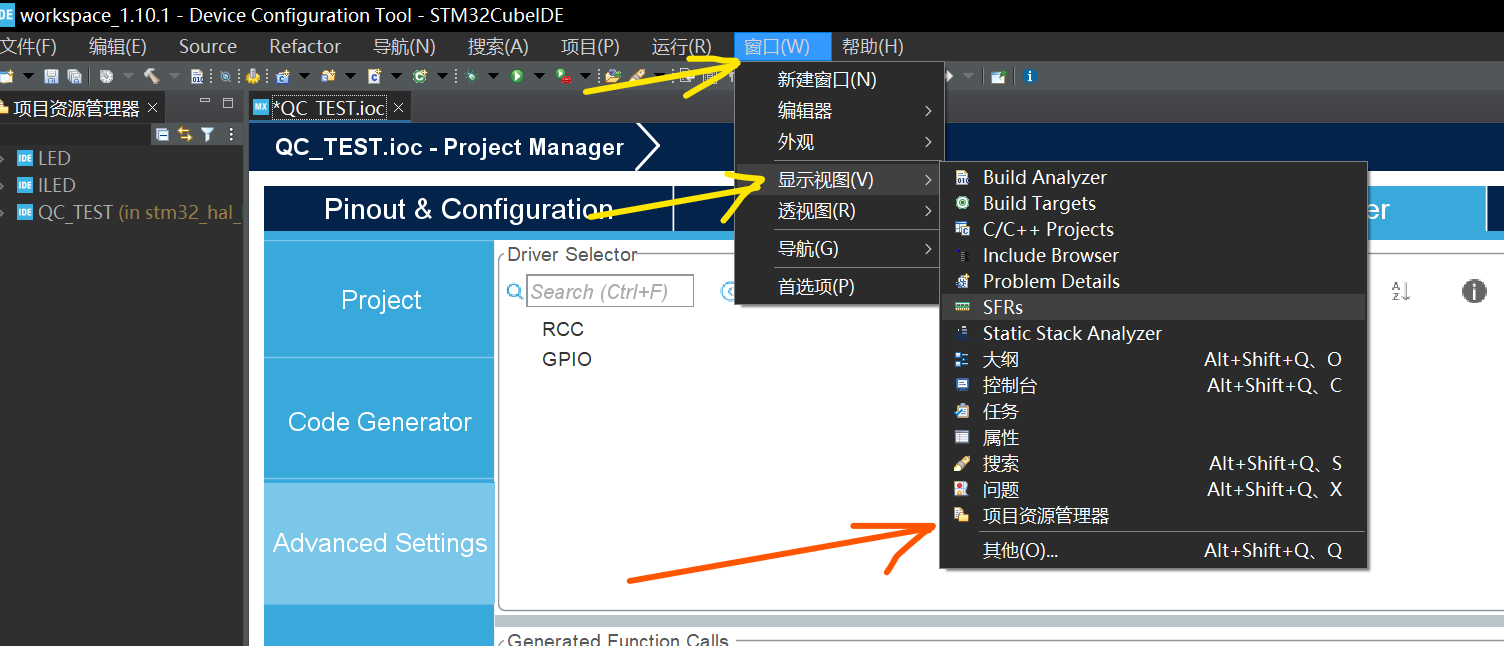
Task: Open the 编辑器 submenu
Action: pyautogui.click(x=838, y=111)
